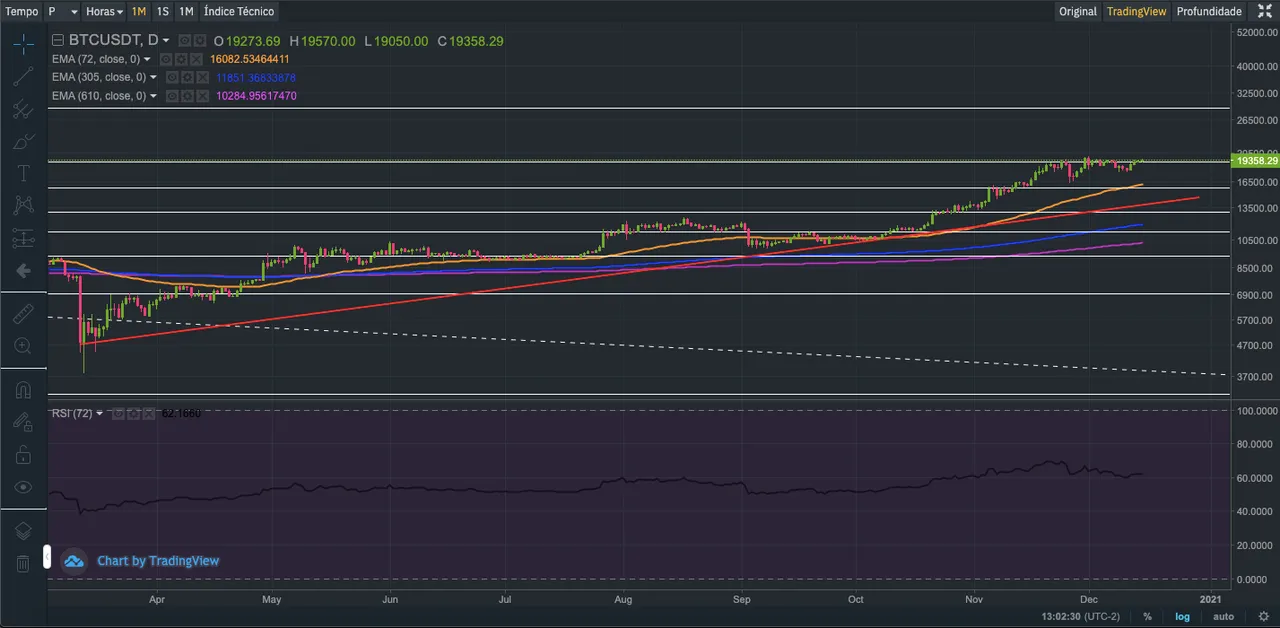Click the 19358.29 current price label
The image size is (1280, 628).
1257,161
